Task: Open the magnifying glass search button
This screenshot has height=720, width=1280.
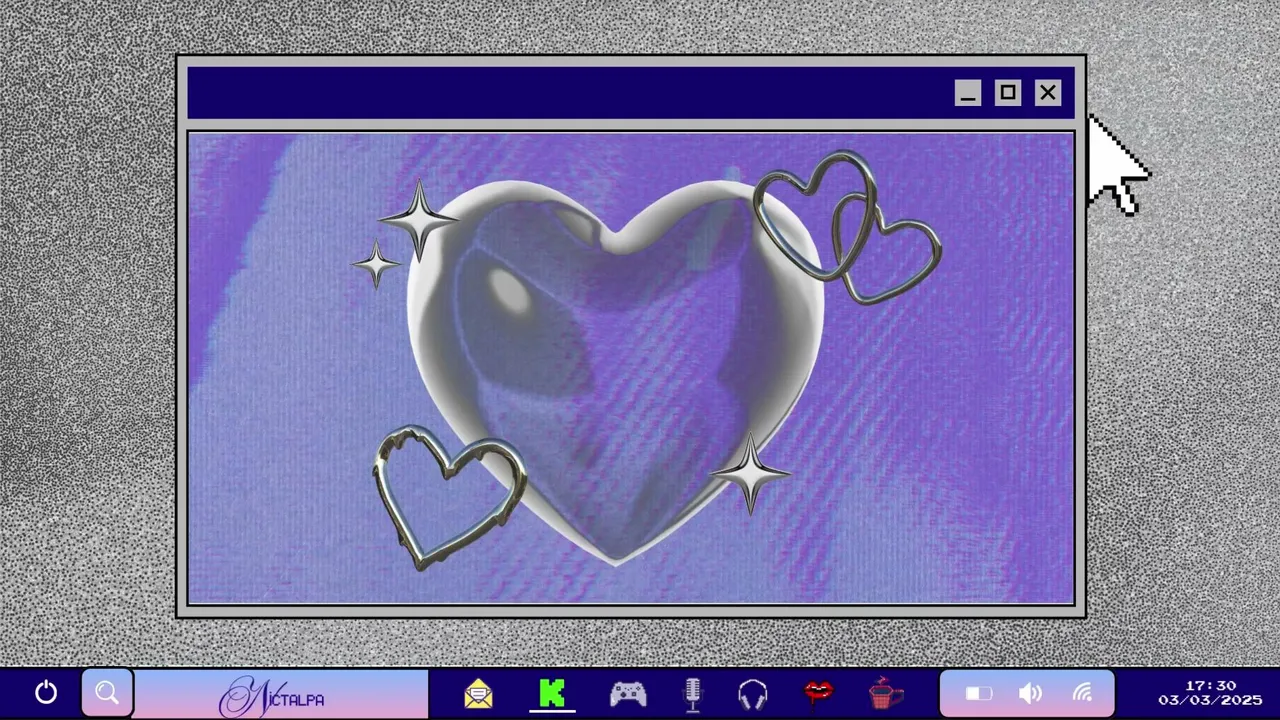Action: [x=107, y=693]
